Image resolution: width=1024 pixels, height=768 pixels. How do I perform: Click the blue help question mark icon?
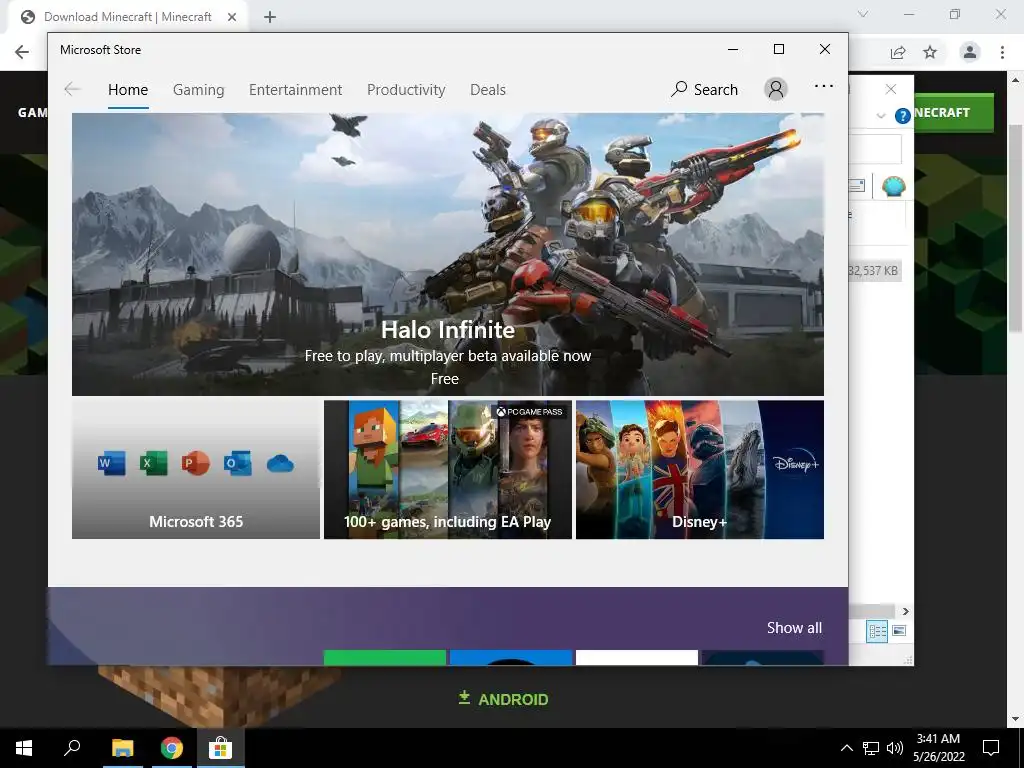pyautogui.click(x=903, y=116)
